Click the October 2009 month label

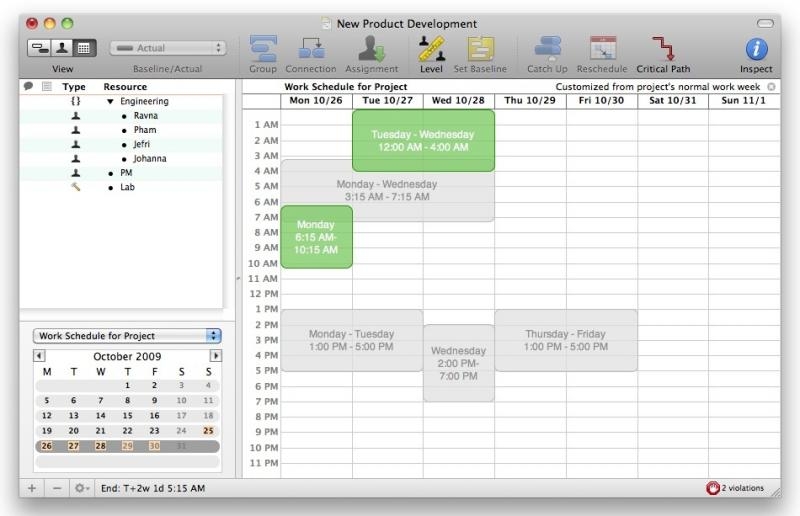(127, 356)
